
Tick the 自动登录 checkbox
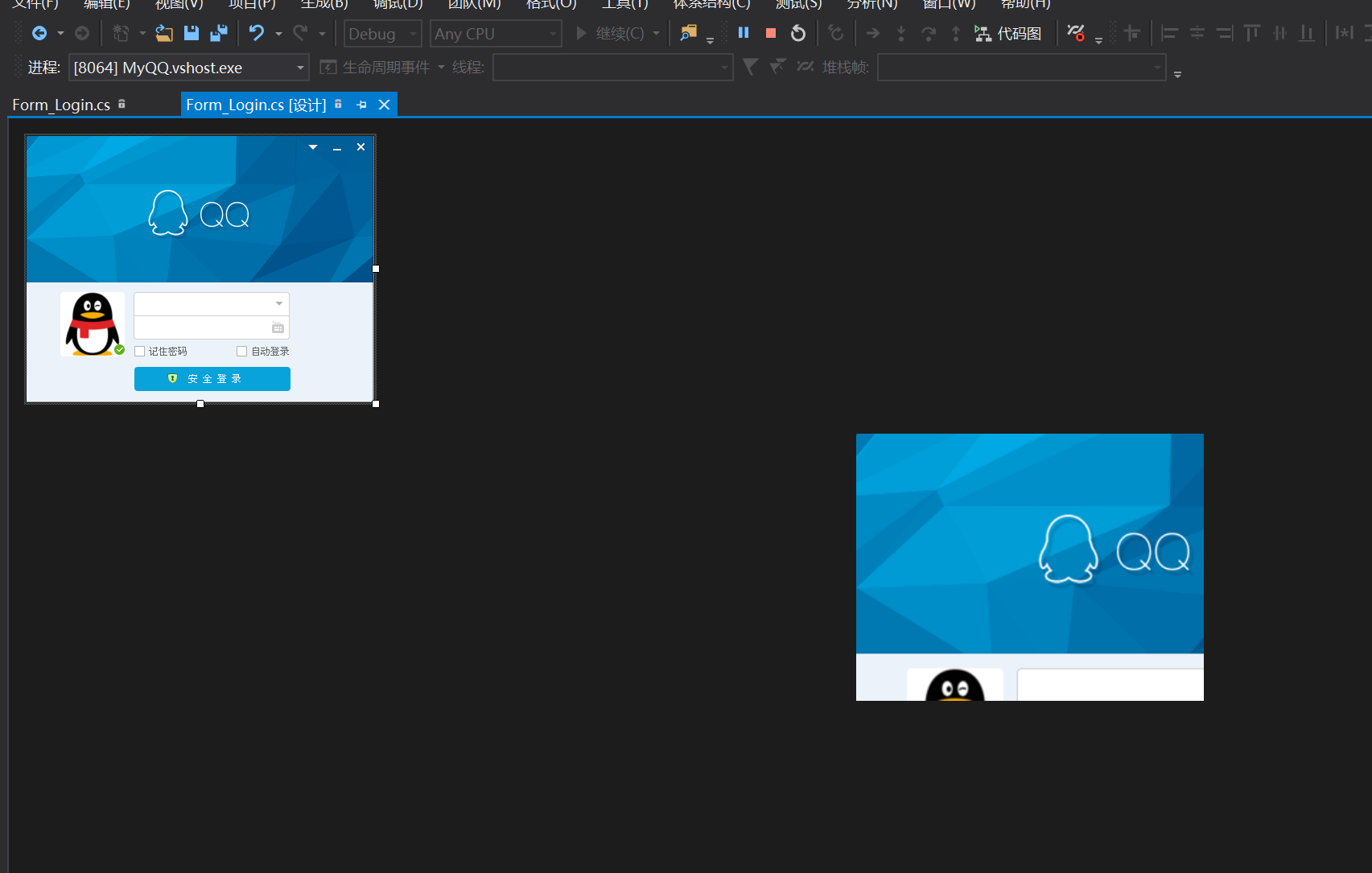coord(241,351)
